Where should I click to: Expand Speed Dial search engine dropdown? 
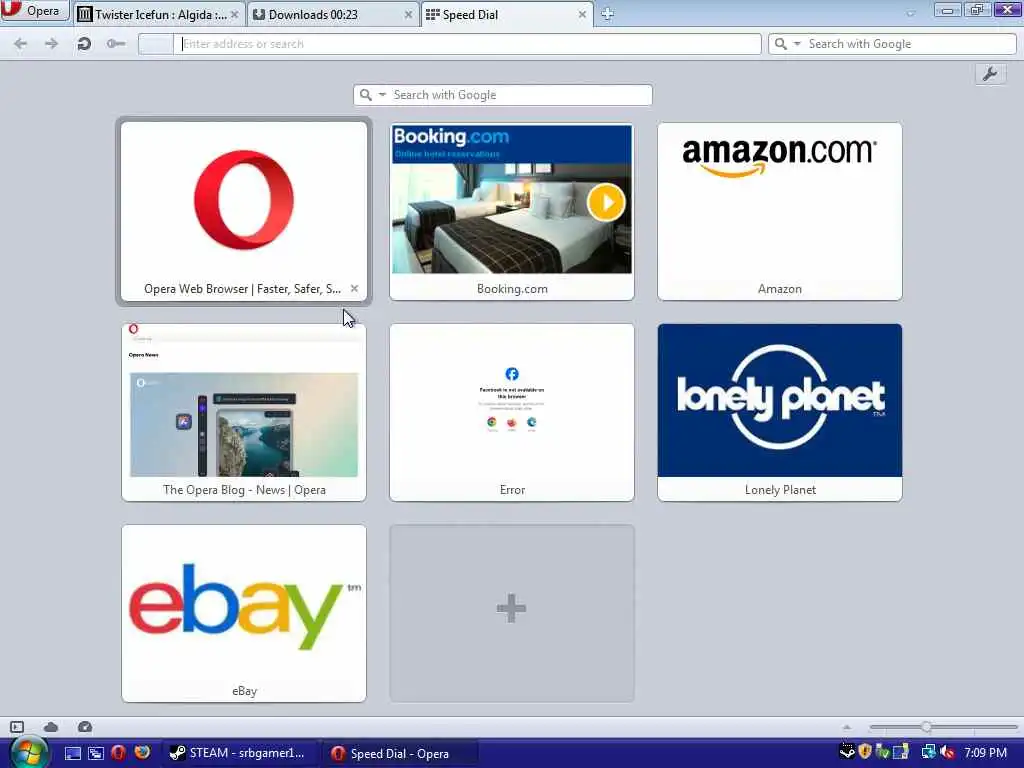pyautogui.click(x=382, y=95)
